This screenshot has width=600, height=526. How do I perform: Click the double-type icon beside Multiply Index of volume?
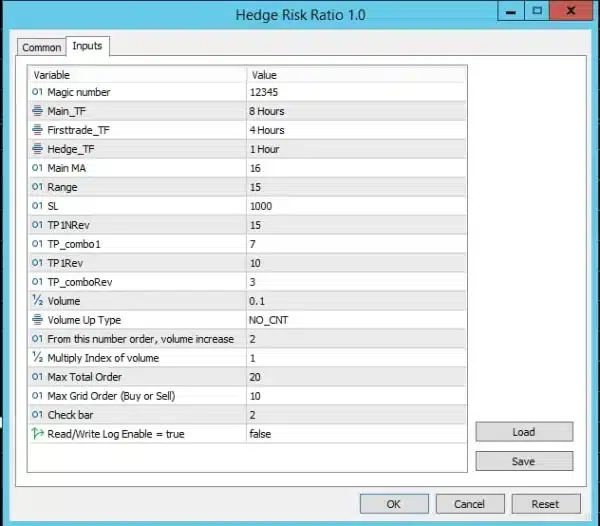(37, 358)
